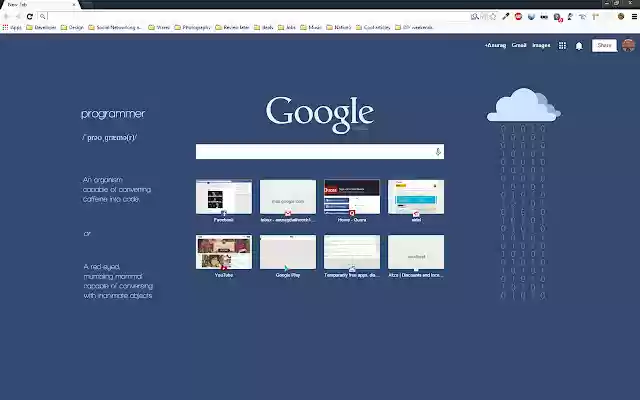Start voice search with microphone icon

click(x=438, y=152)
